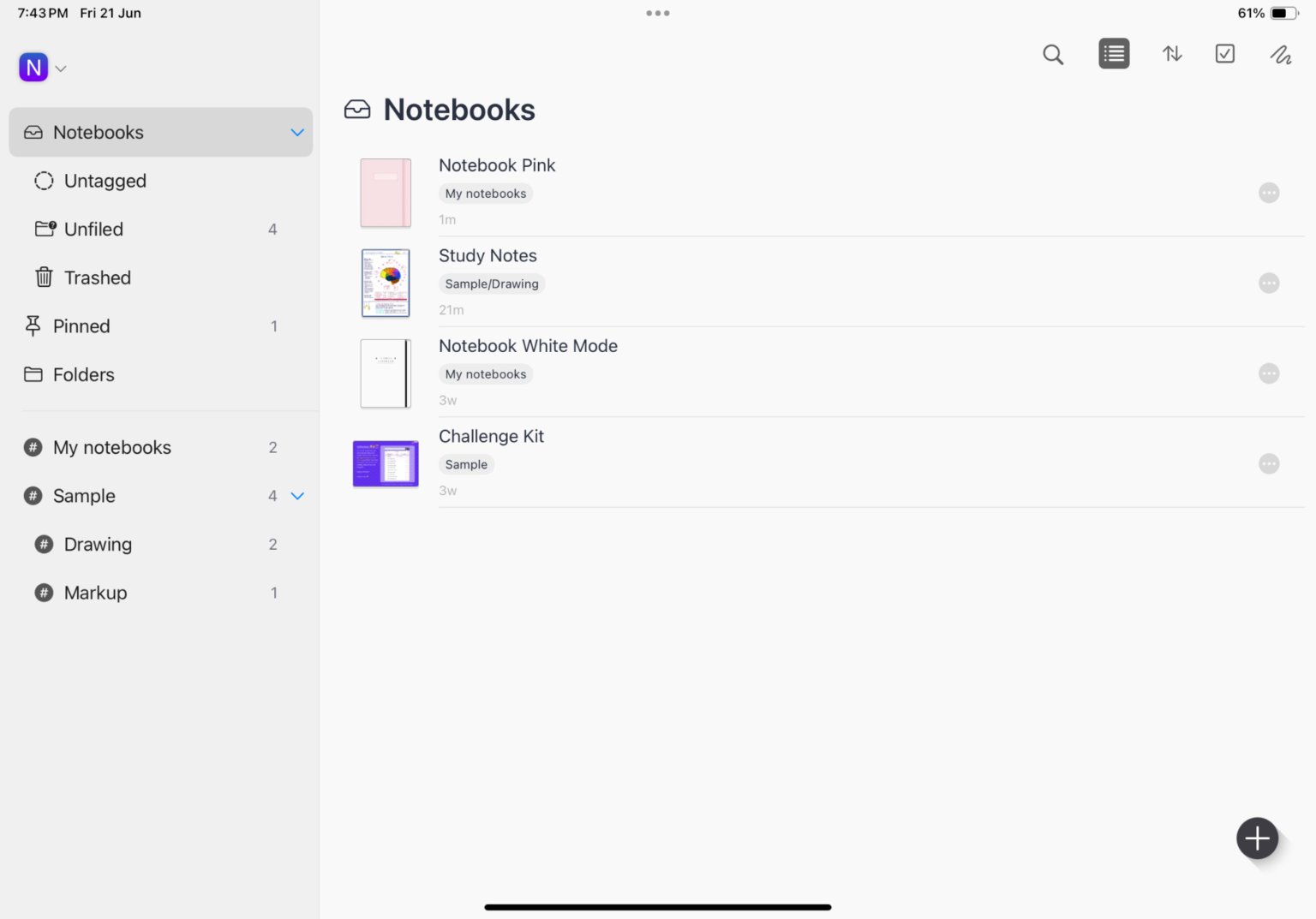Image resolution: width=1316 pixels, height=919 pixels.
Task: Open more options for Study Notes
Action: pyautogui.click(x=1269, y=283)
